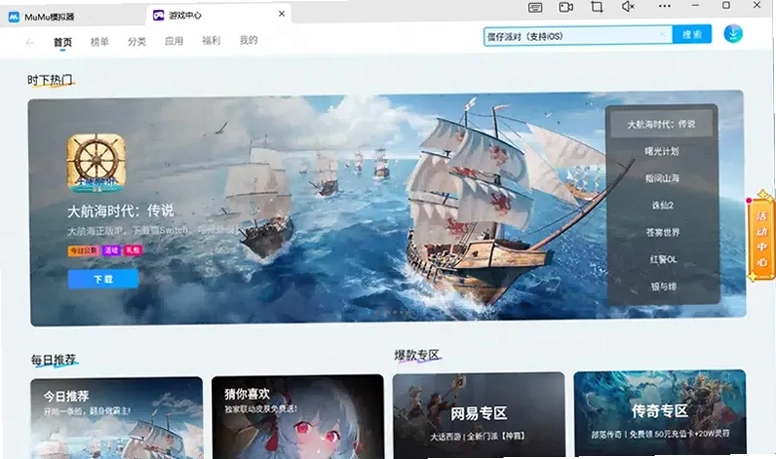Open the 首页 navigation tab
776x459 pixels.
pyautogui.click(x=63, y=42)
